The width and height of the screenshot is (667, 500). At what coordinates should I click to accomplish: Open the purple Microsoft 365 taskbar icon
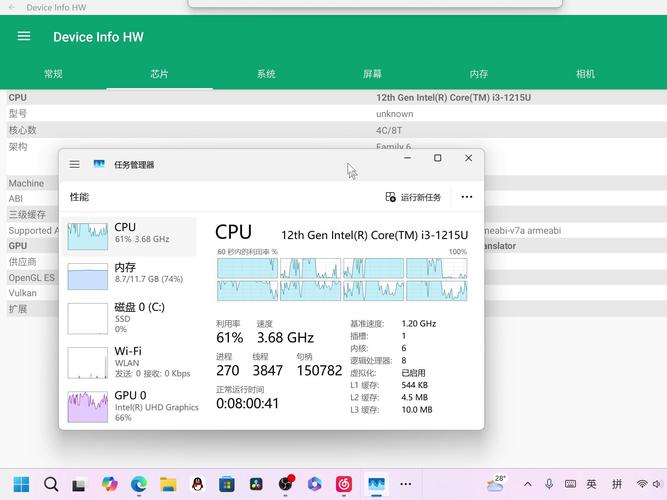(x=315, y=484)
